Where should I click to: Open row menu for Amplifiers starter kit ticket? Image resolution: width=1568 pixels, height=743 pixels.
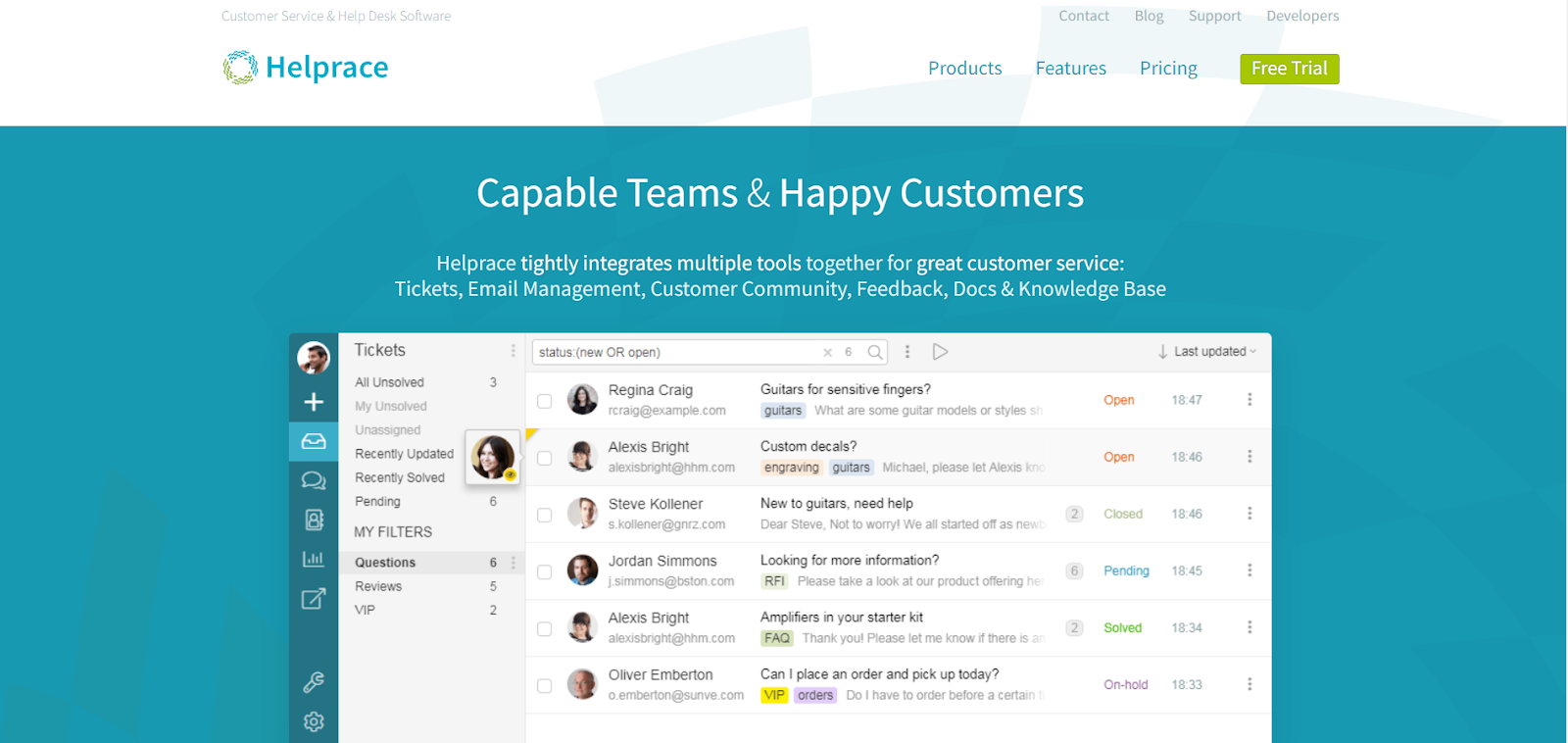tap(1249, 626)
